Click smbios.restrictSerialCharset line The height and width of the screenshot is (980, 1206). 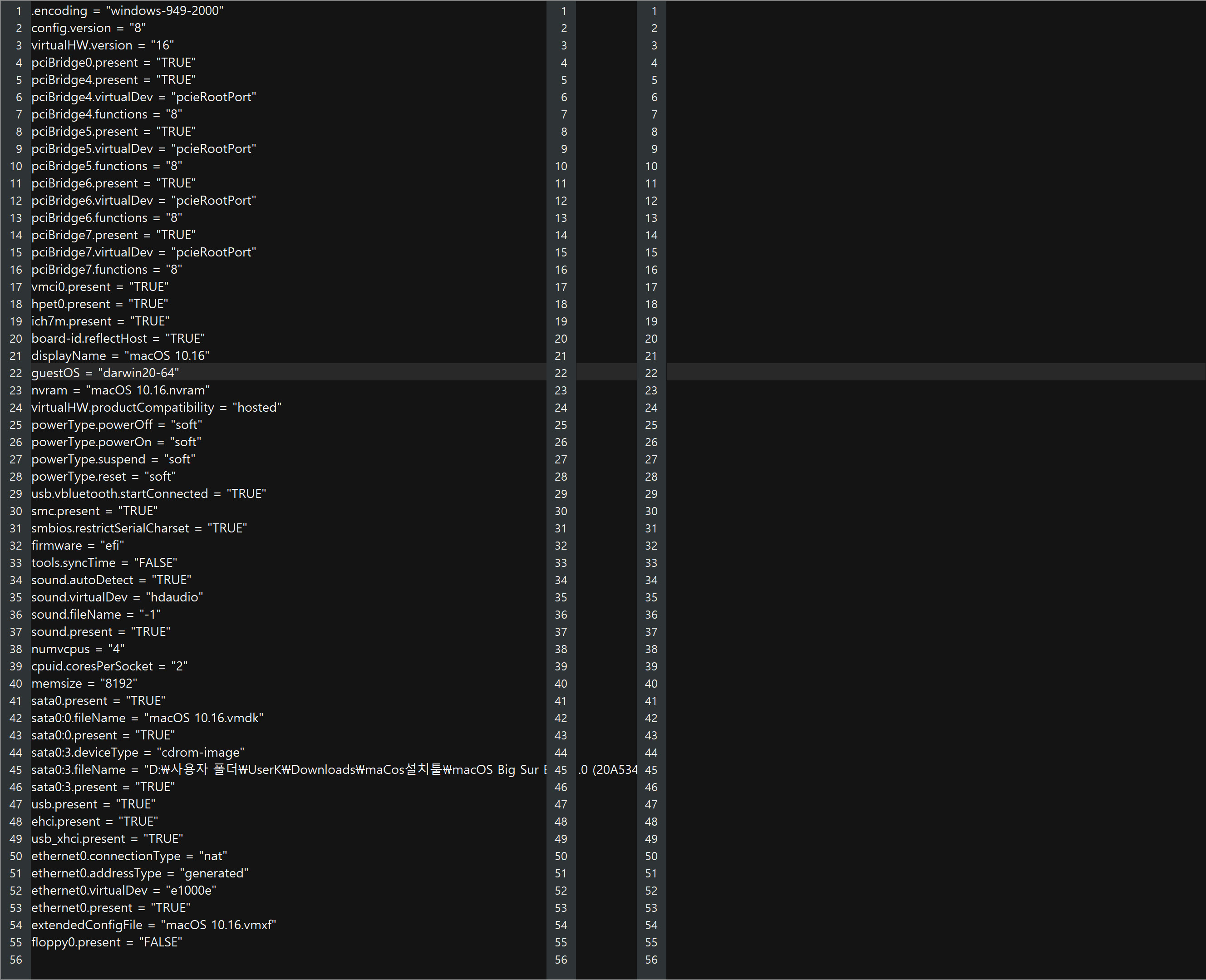tap(139, 528)
